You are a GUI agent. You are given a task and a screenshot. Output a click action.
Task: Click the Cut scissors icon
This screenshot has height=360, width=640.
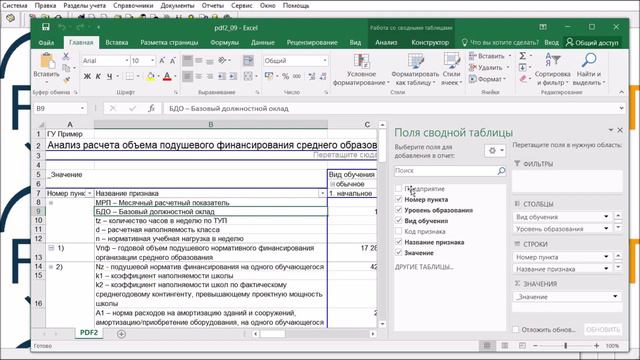click(66, 57)
